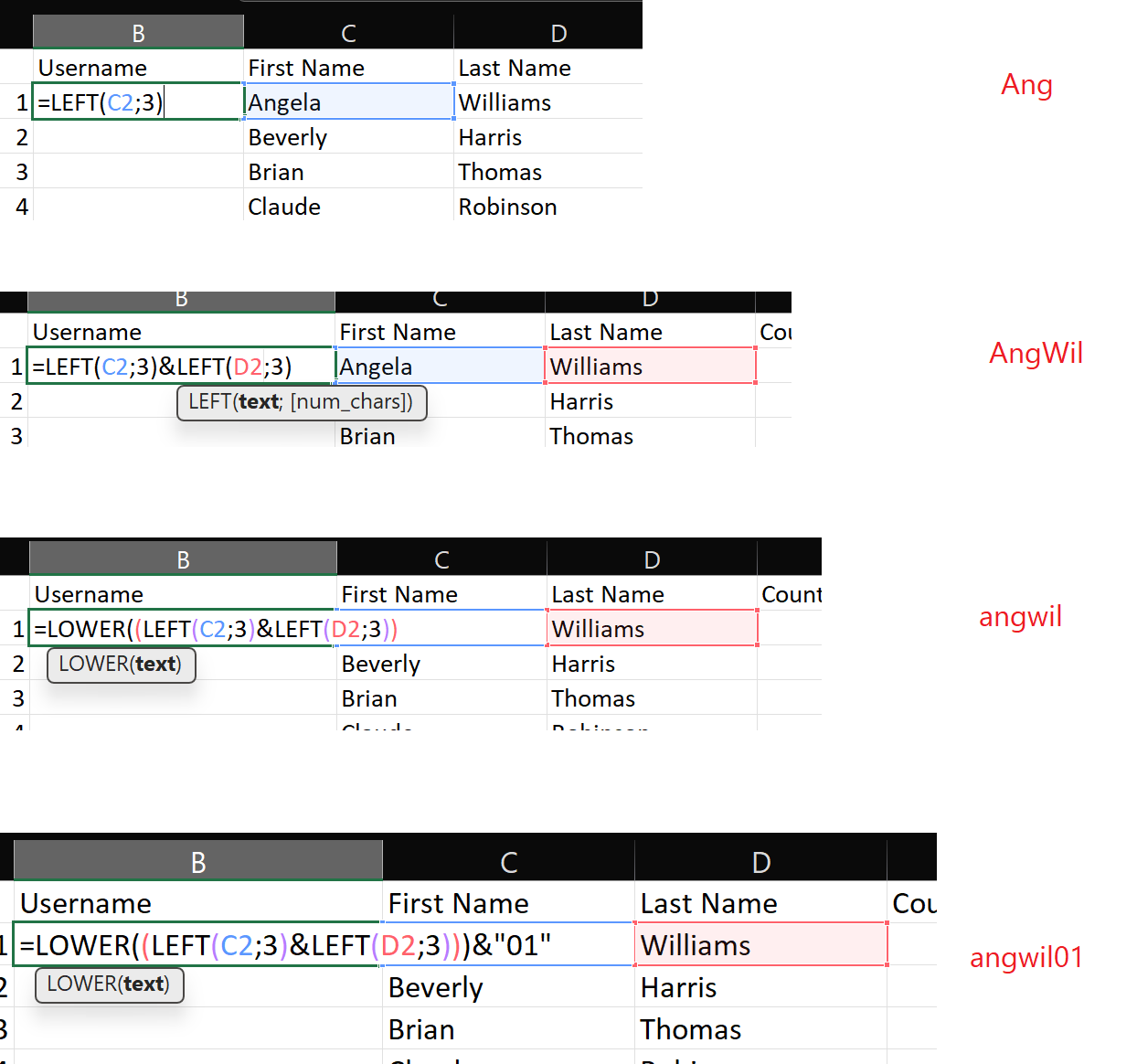Select cell Harris in the third sheet
The image size is (1137, 1064).
pyautogui.click(x=653, y=663)
